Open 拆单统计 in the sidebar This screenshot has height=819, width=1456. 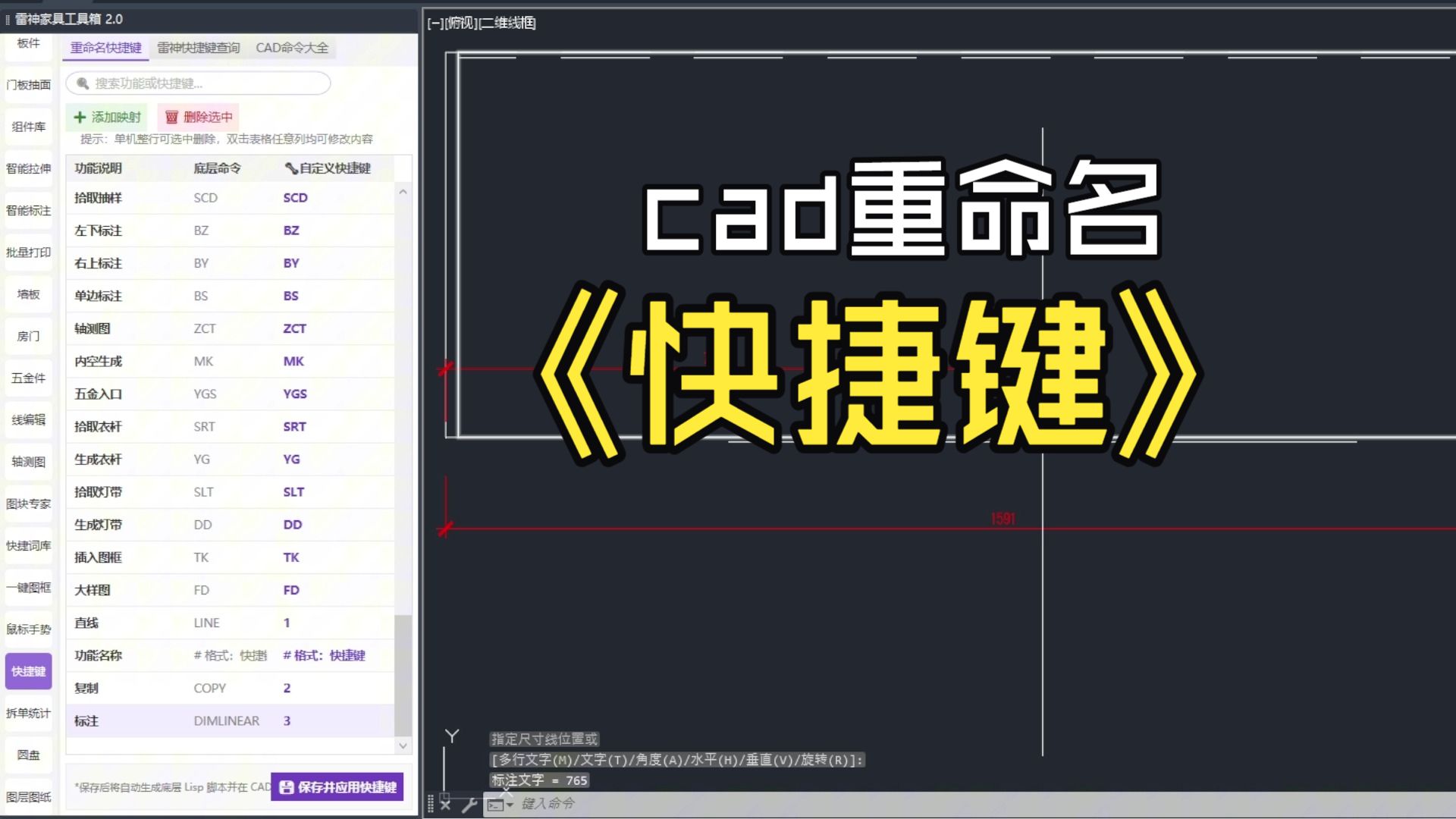[29, 713]
